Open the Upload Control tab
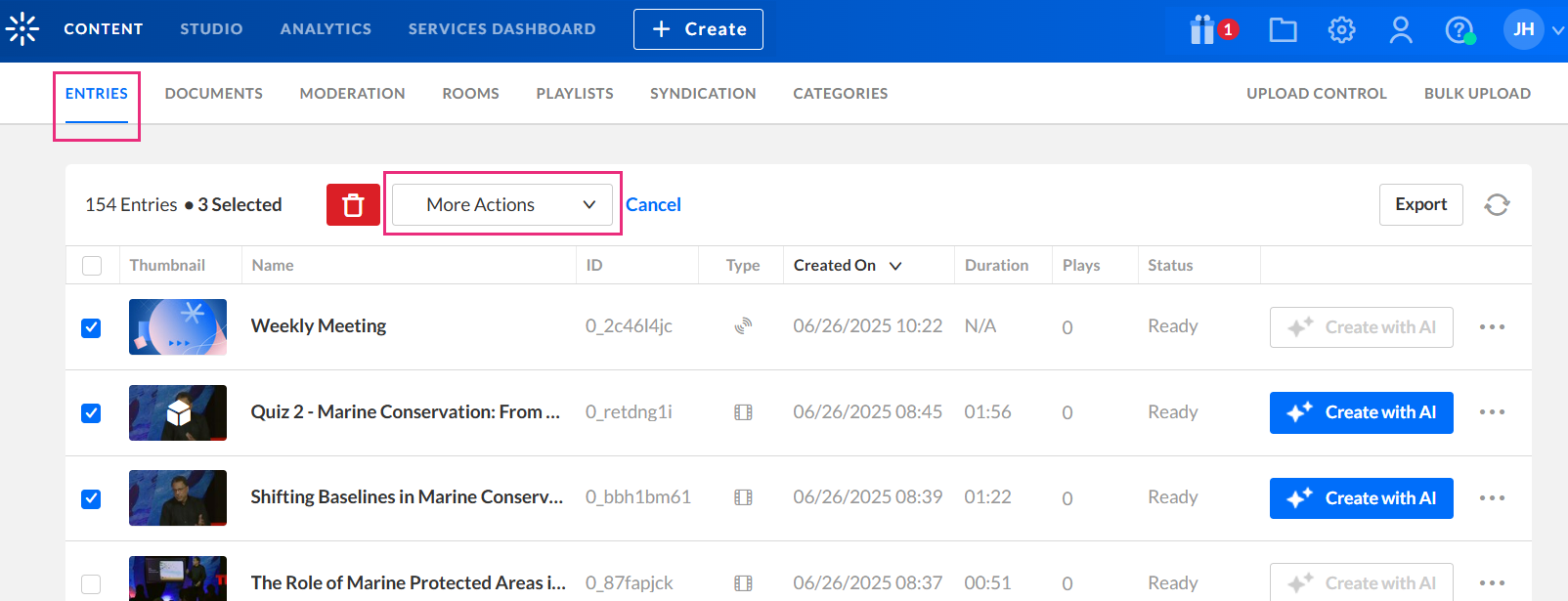 [1317, 94]
